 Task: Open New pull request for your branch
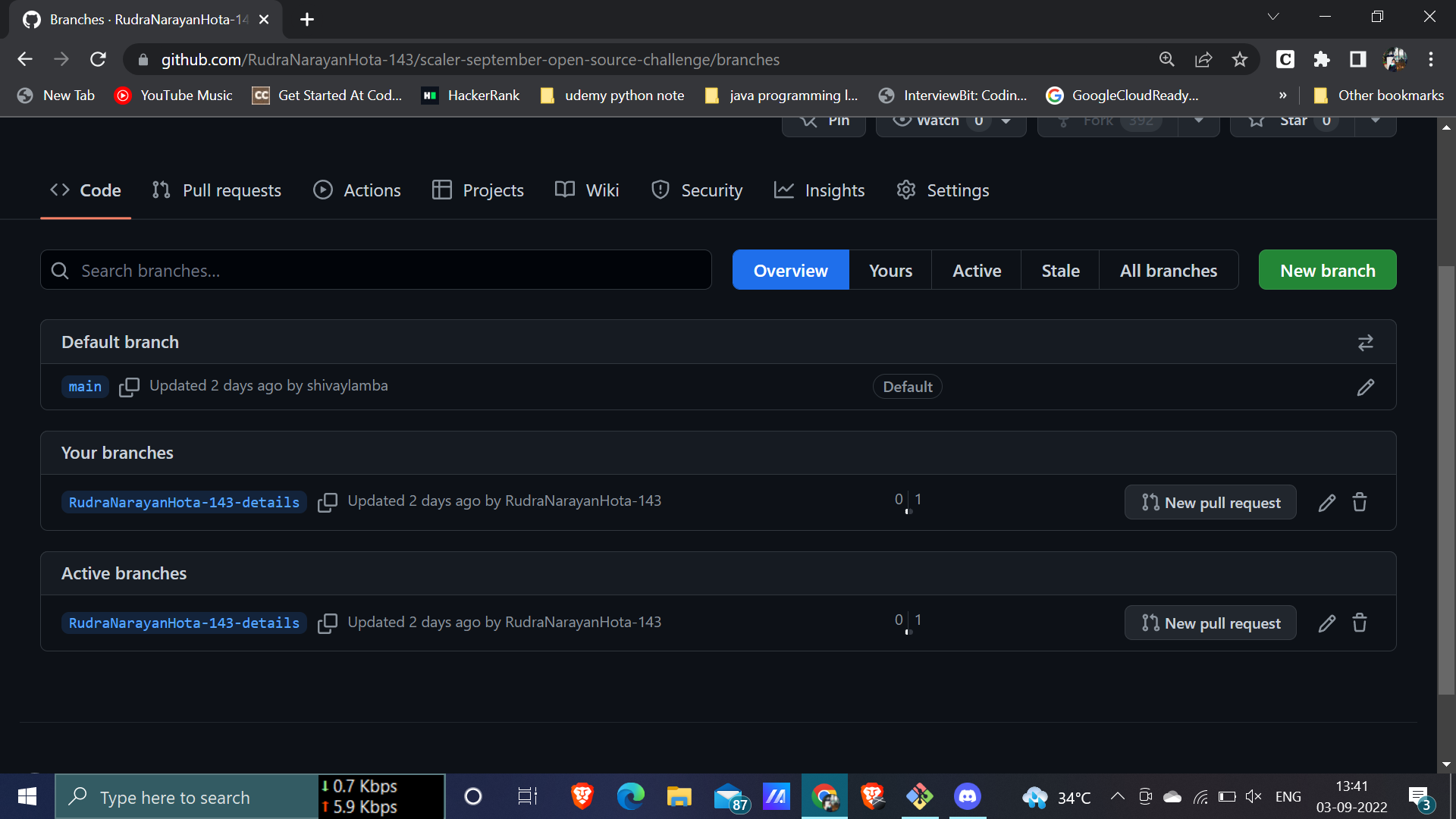1210,502
